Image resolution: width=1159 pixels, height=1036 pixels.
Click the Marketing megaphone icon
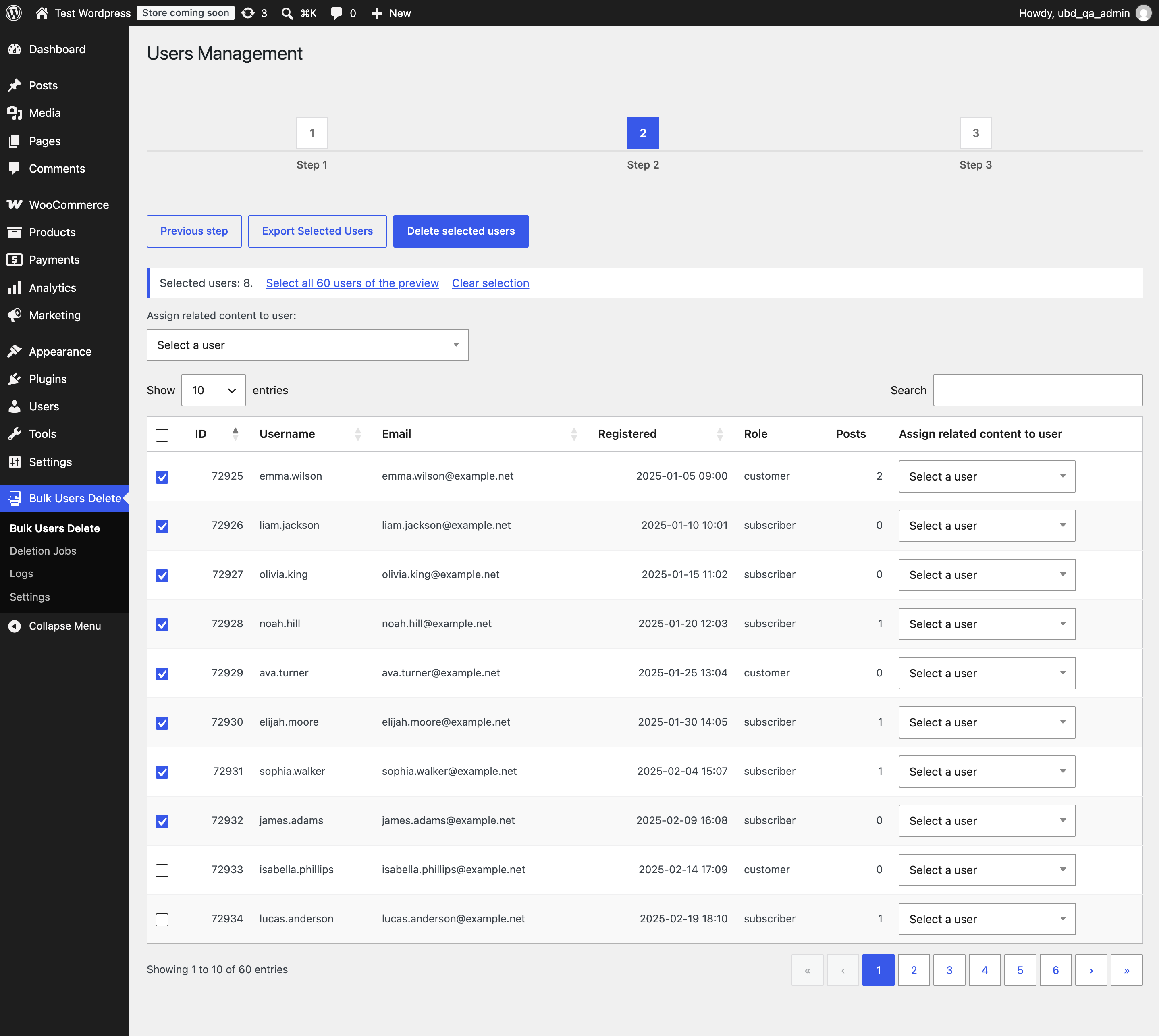[15, 315]
